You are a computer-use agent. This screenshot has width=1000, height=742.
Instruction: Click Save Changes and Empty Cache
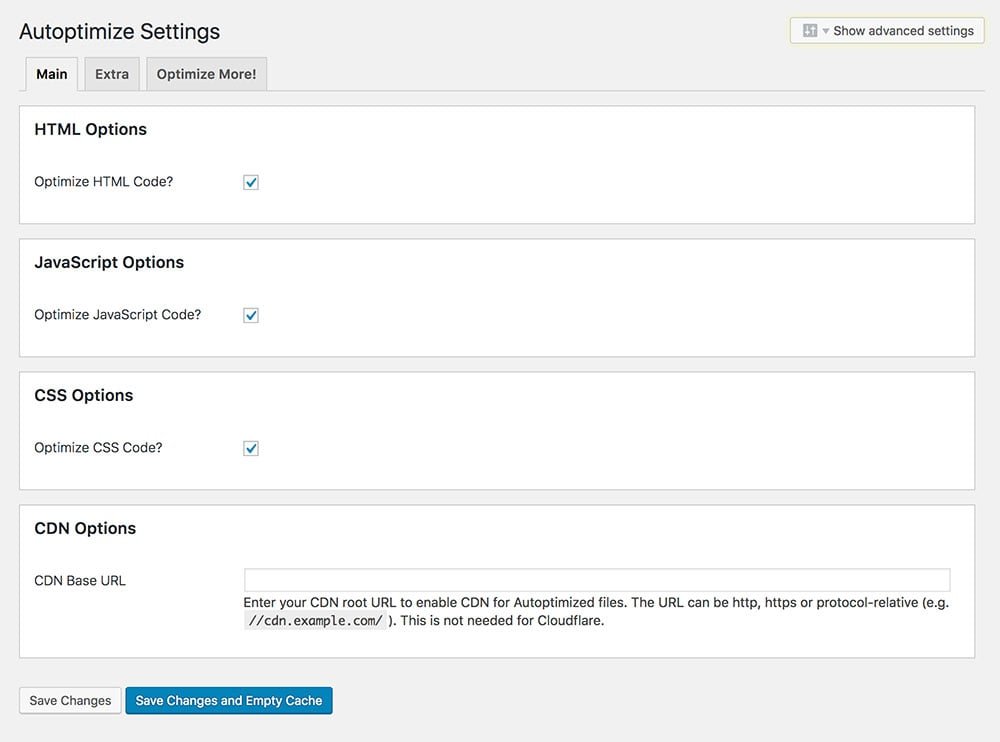click(229, 701)
